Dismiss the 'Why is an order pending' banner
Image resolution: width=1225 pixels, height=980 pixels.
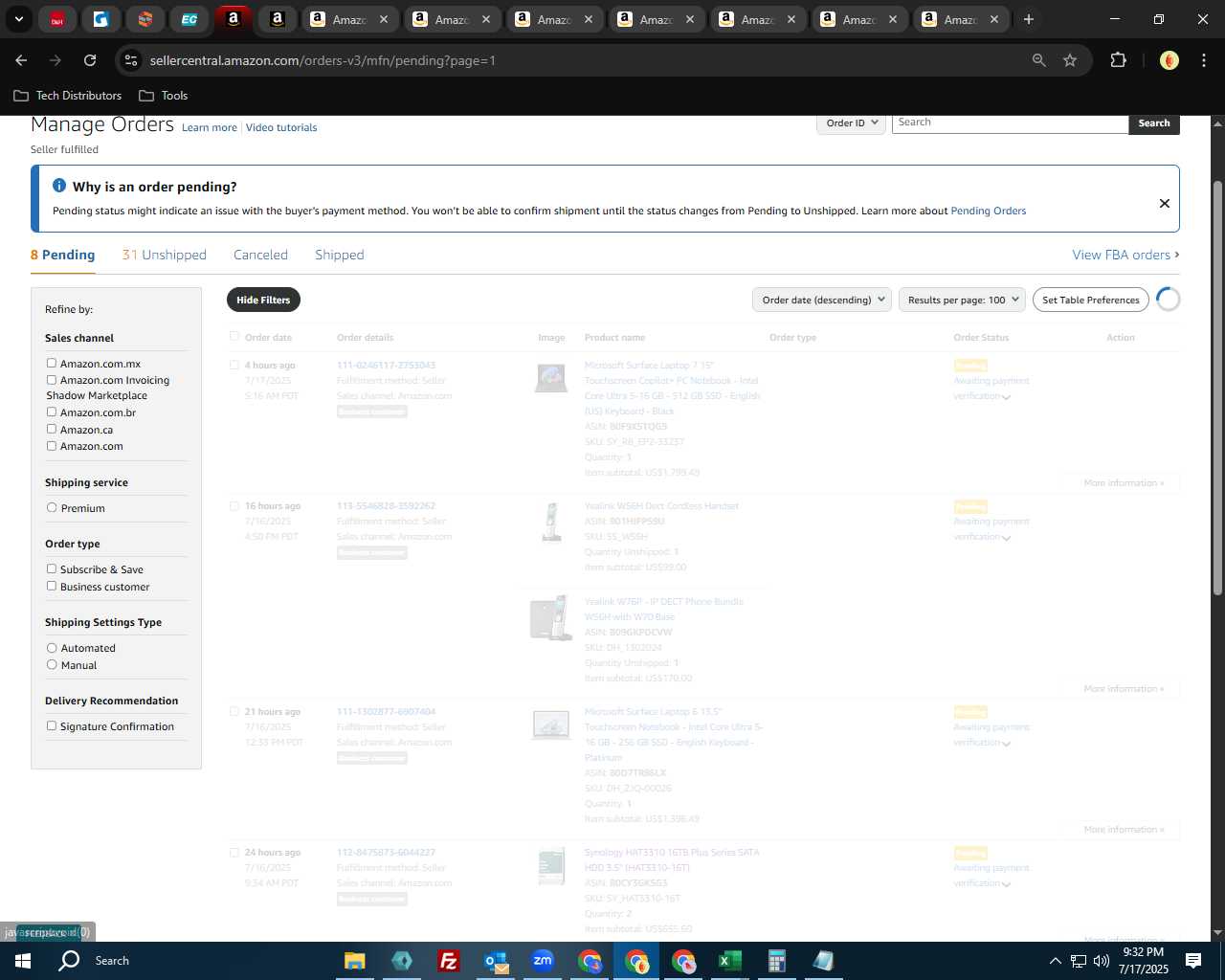1164,203
